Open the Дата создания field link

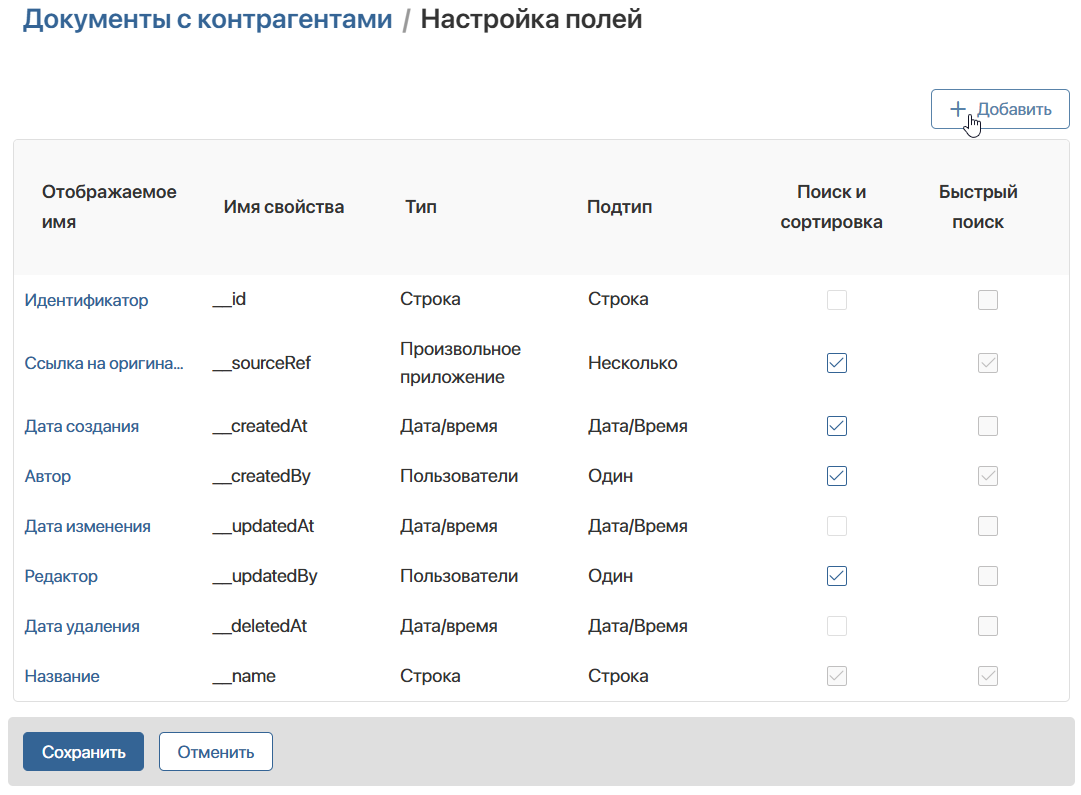pos(81,426)
